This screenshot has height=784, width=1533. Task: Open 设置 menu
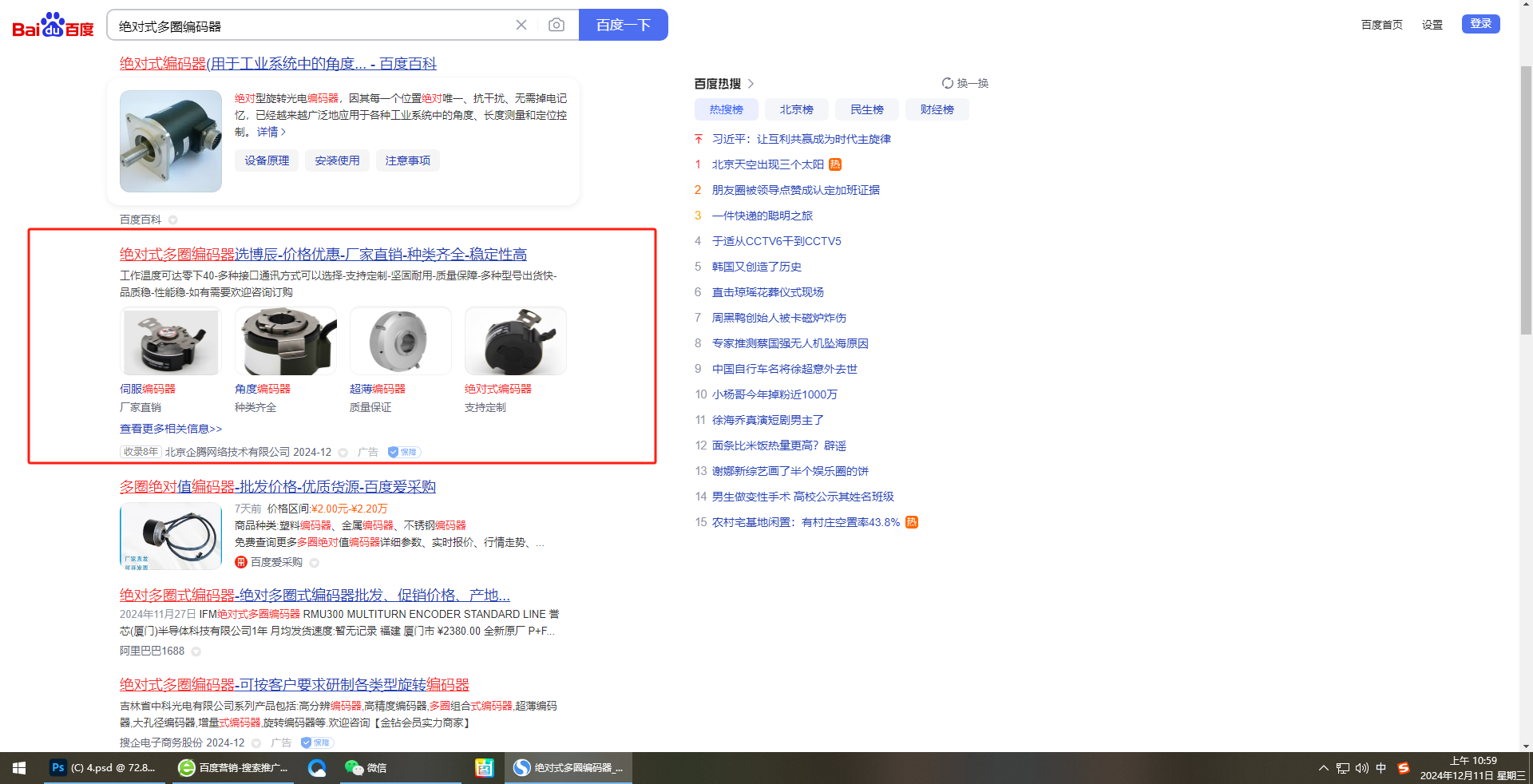point(1432,25)
